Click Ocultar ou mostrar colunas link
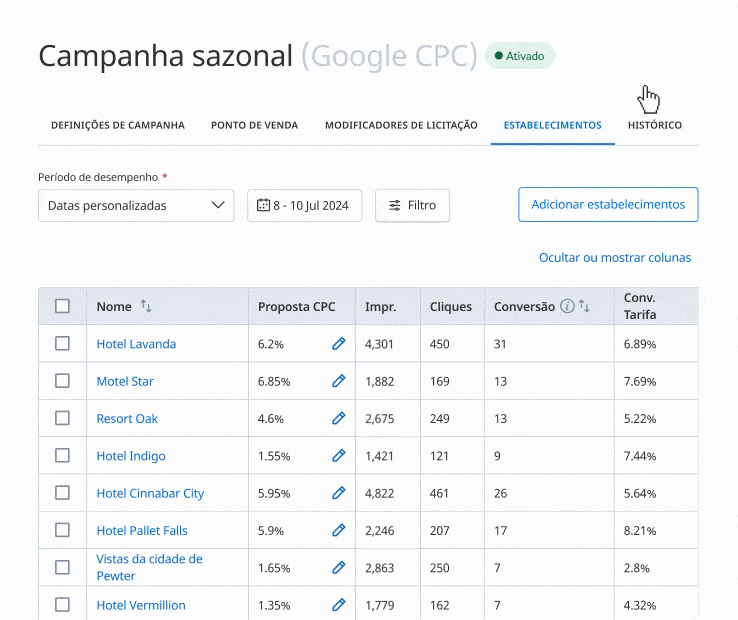 [615, 258]
